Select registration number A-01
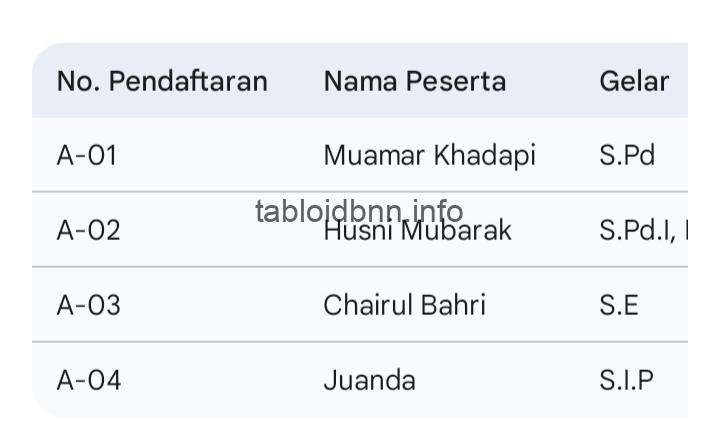 click(87, 155)
